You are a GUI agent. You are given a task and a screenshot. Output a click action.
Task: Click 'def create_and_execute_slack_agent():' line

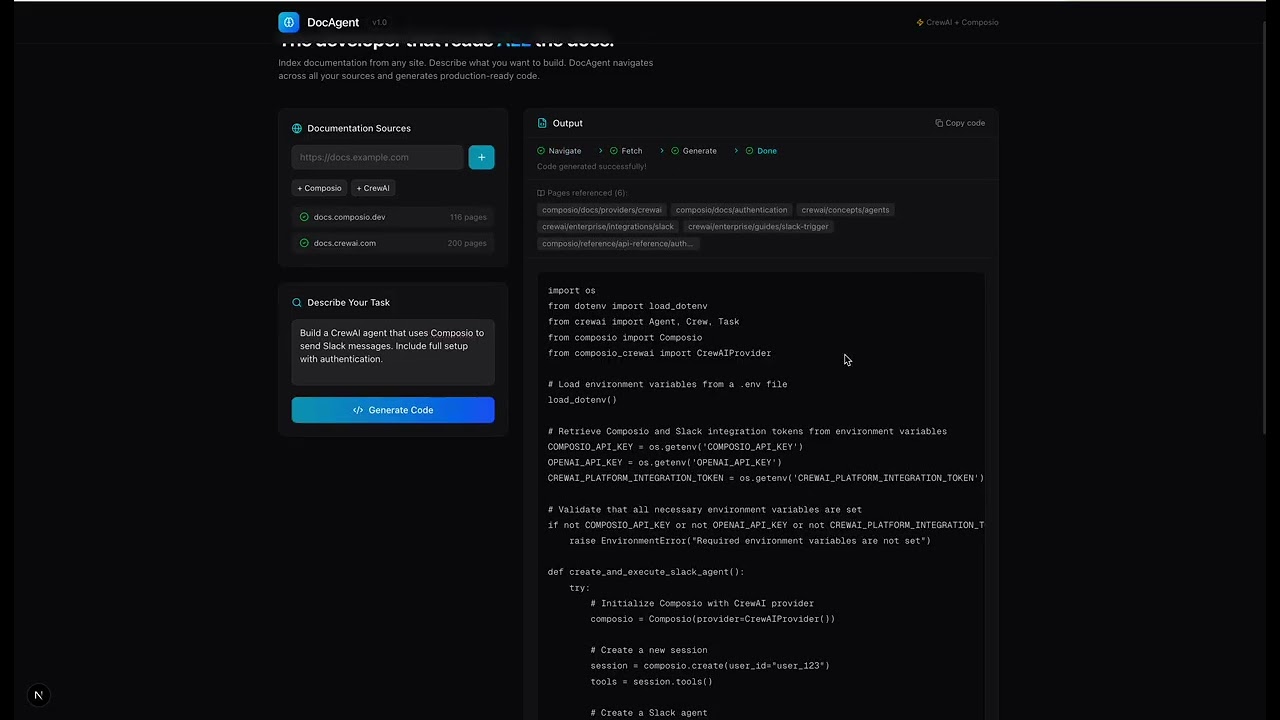[646, 572]
